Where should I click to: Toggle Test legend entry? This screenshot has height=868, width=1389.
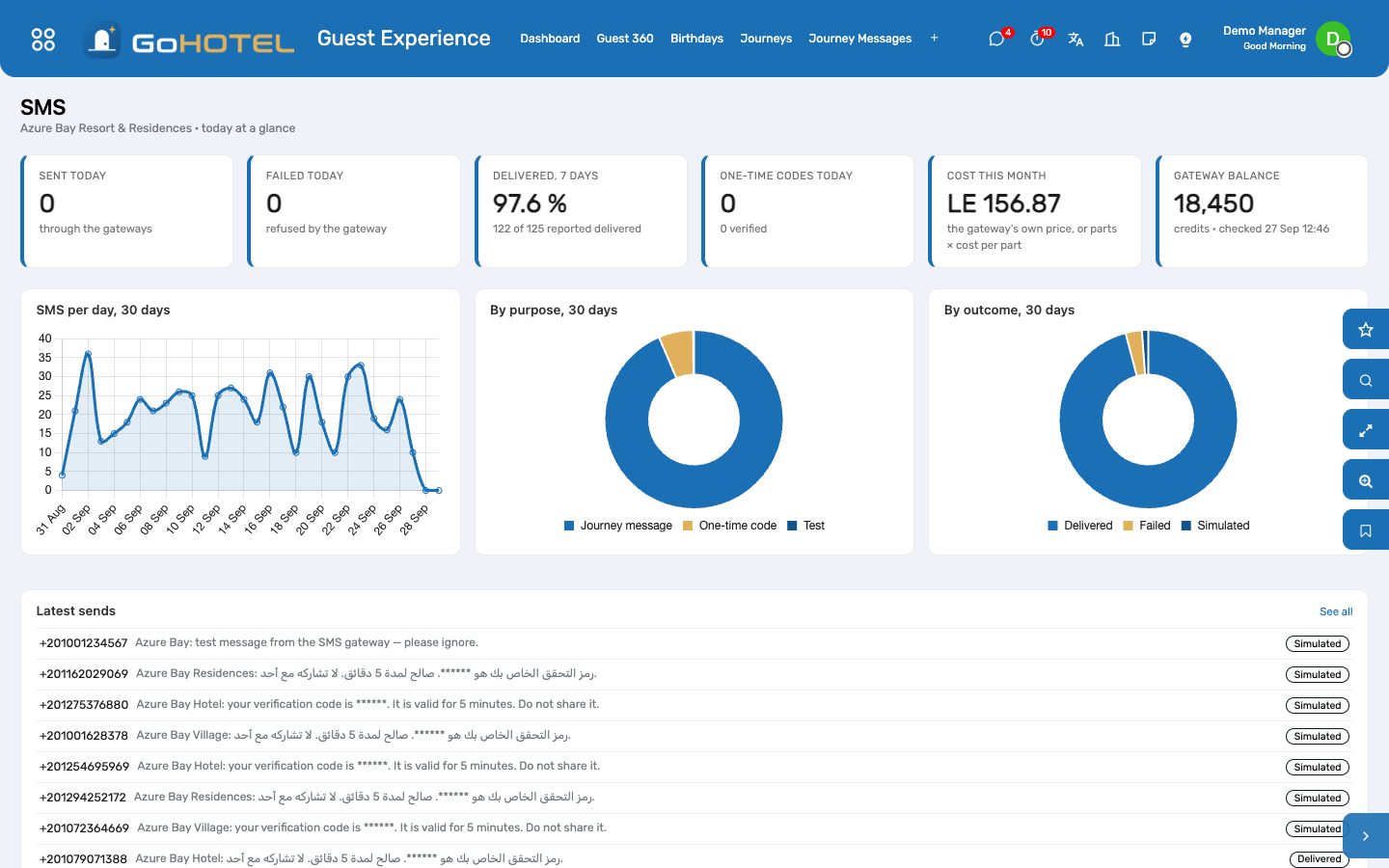click(x=806, y=526)
